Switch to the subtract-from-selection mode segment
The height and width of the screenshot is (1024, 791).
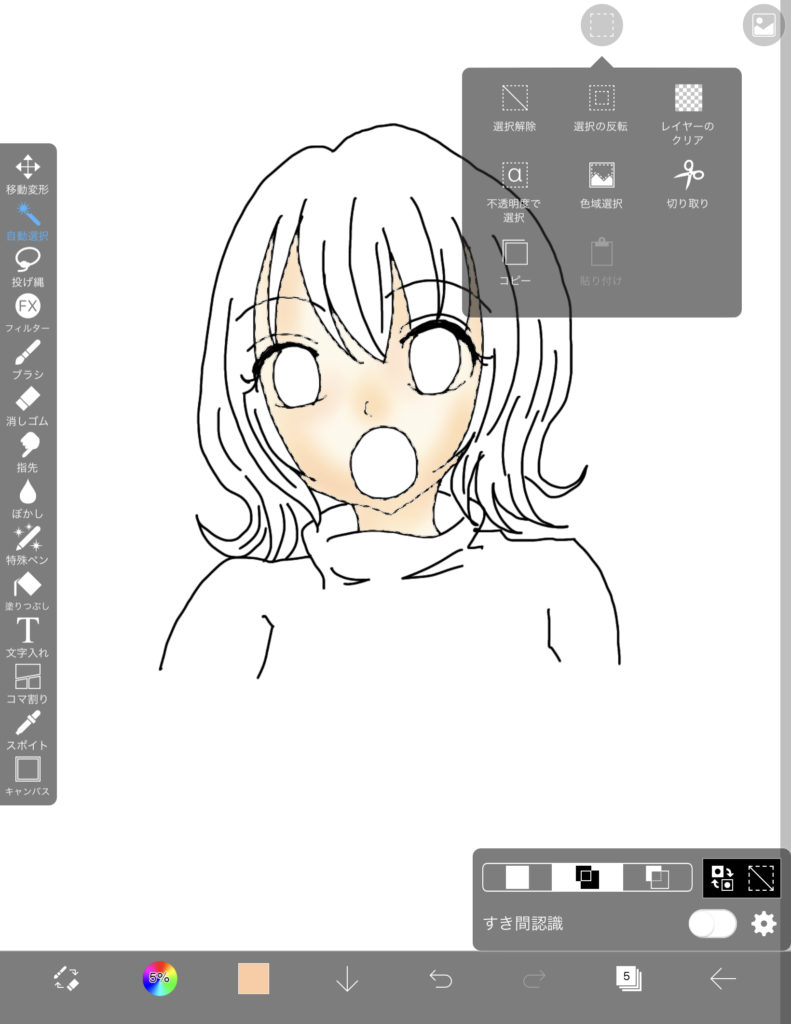click(x=657, y=877)
